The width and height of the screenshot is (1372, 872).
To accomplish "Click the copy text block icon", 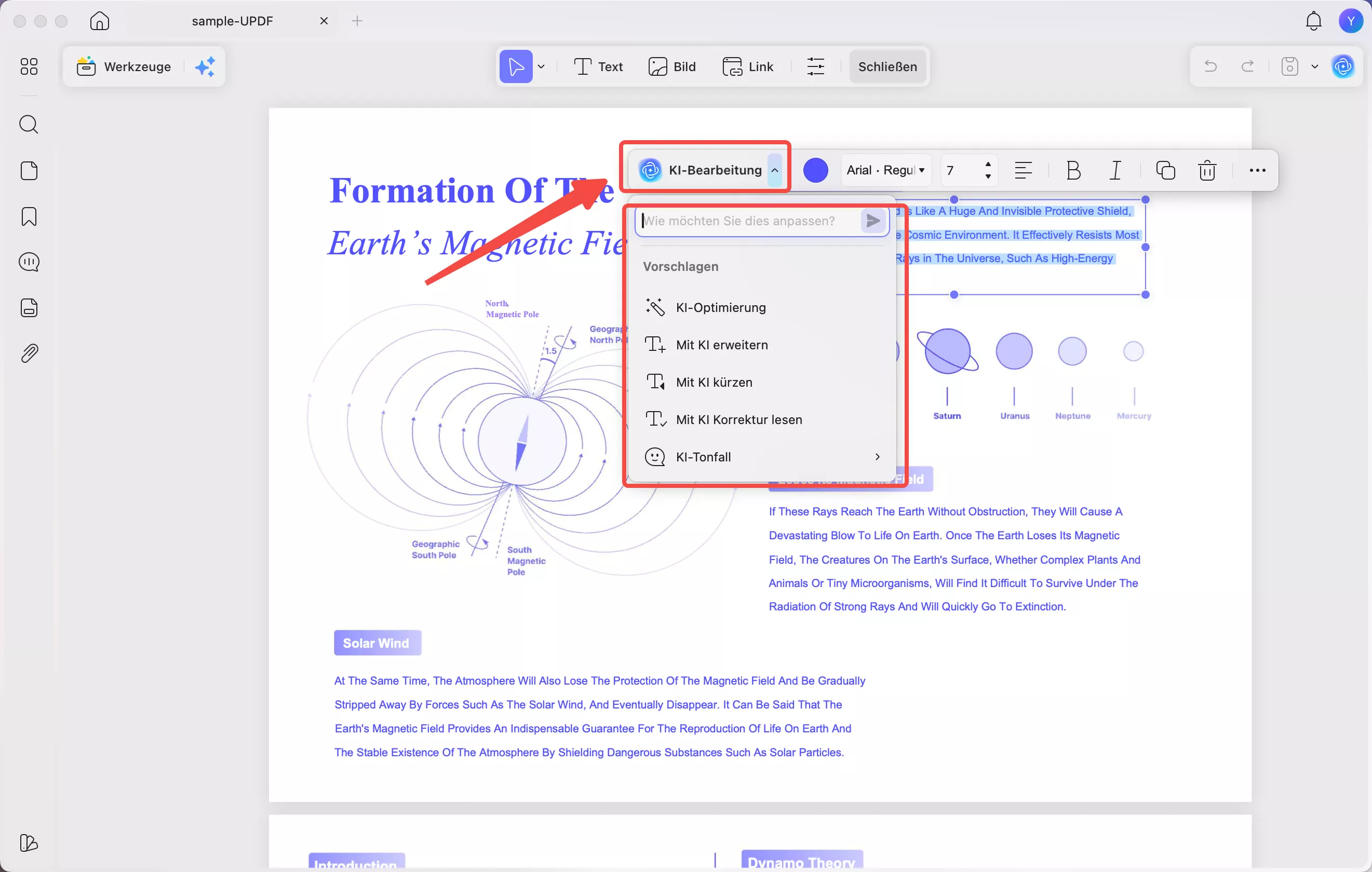I will (x=1165, y=170).
